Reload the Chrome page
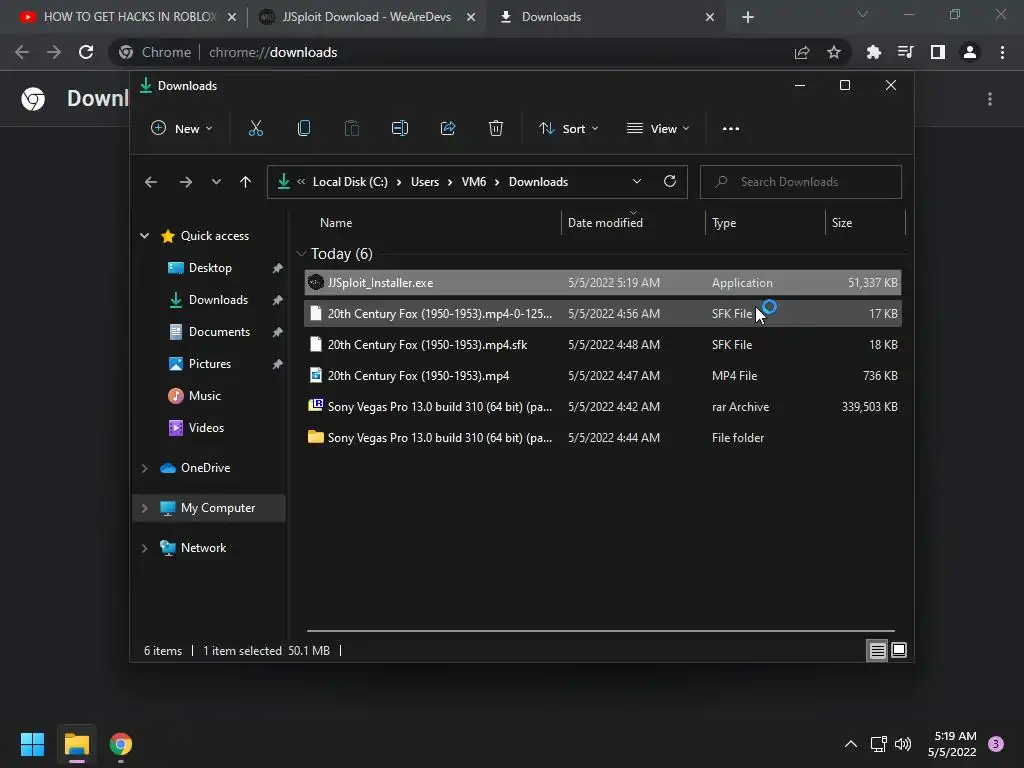 click(x=86, y=52)
